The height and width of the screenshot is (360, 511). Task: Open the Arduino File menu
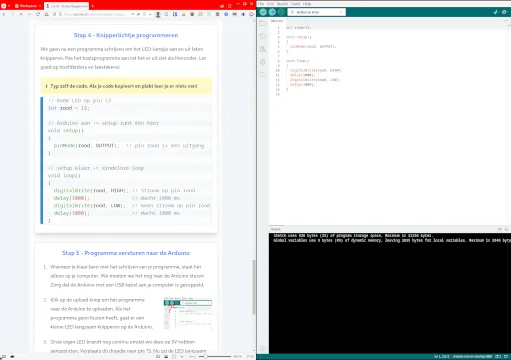(x=261, y=4)
